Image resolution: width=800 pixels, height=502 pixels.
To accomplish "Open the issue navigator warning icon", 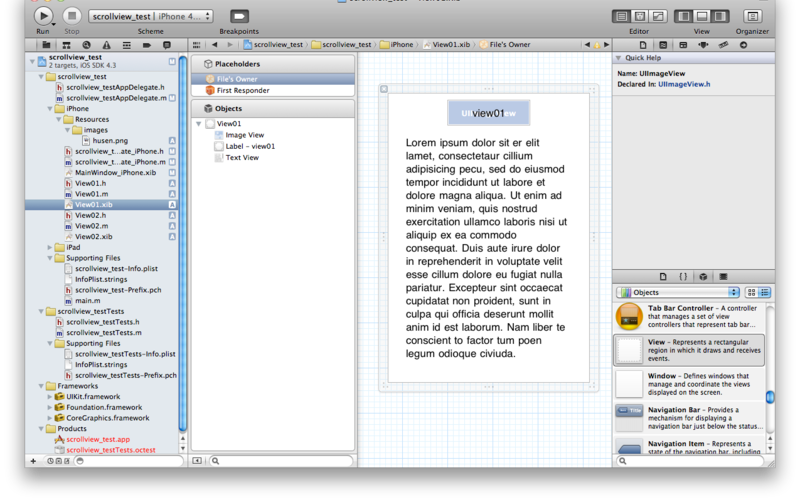I will 106,45.
